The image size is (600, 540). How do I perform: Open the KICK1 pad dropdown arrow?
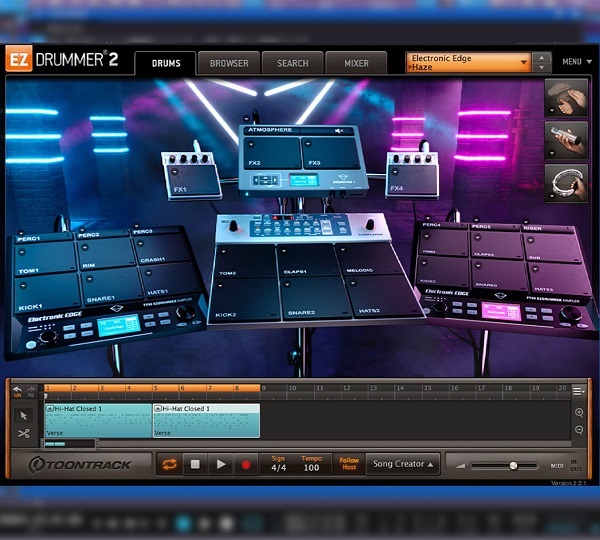pos(23,285)
